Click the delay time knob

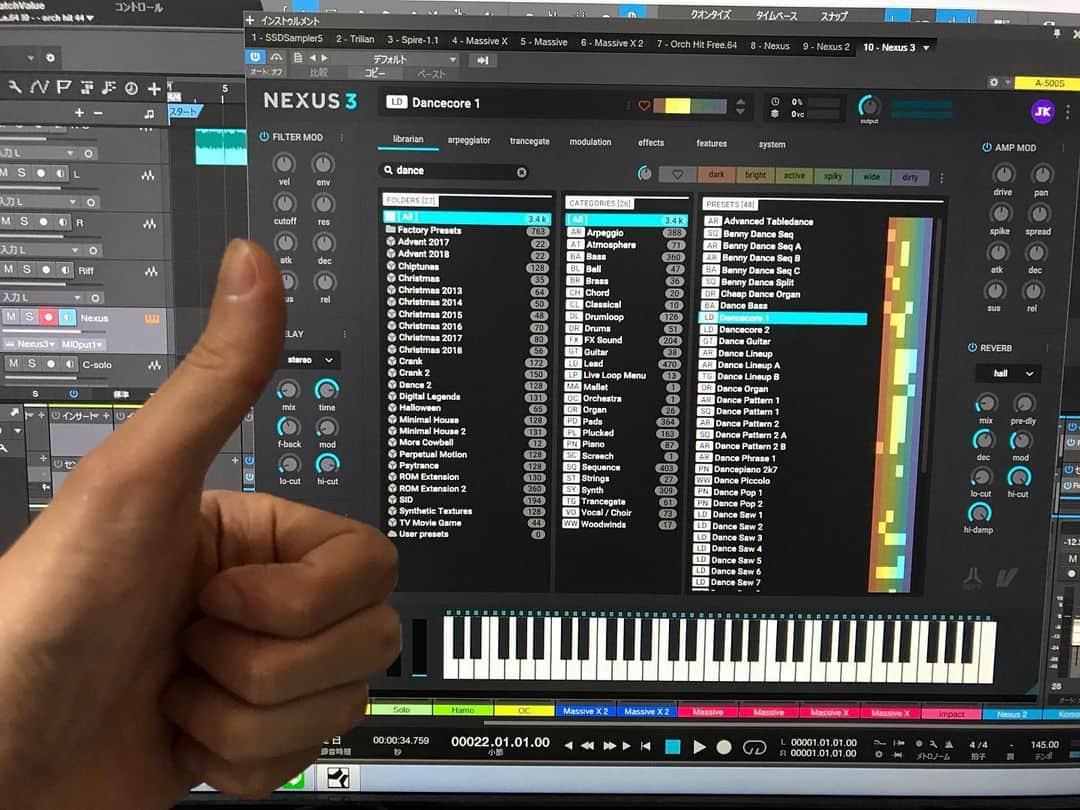(x=326, y=390)
